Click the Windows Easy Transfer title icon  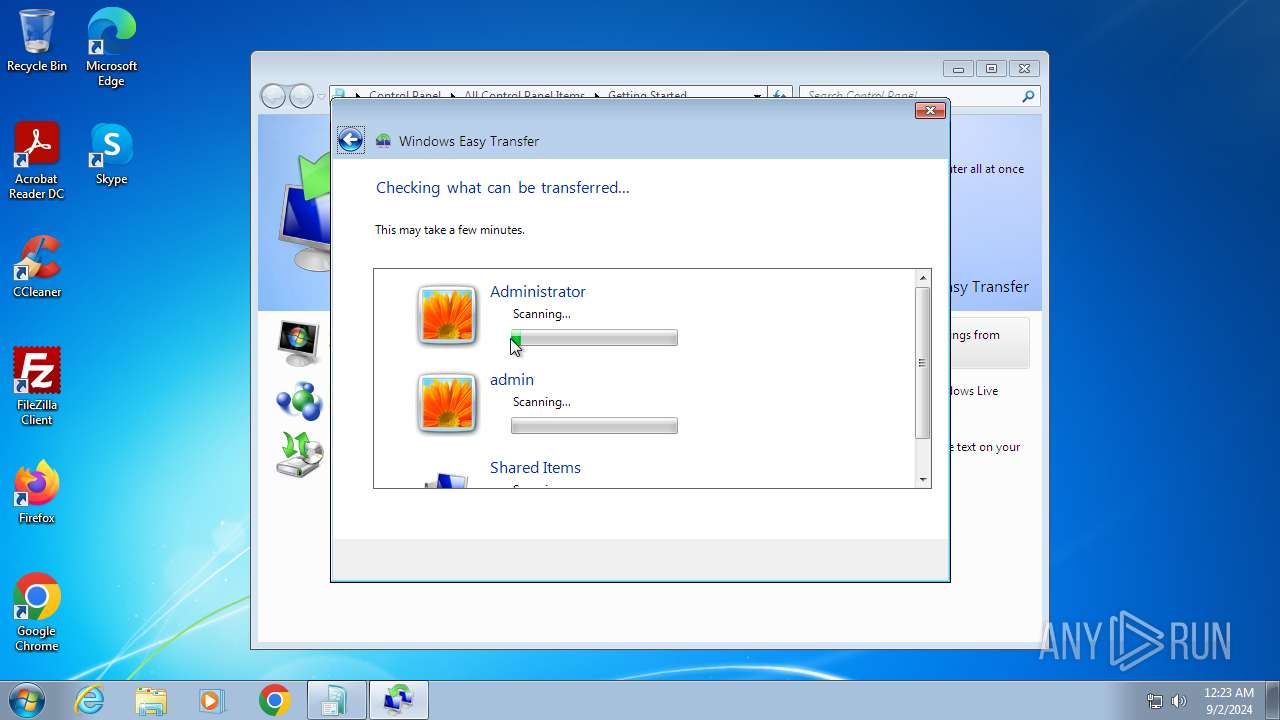point(383,141)
